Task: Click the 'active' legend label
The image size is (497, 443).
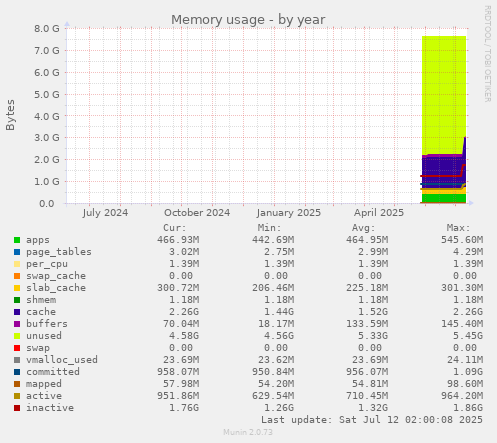Action: click(44, 396)
